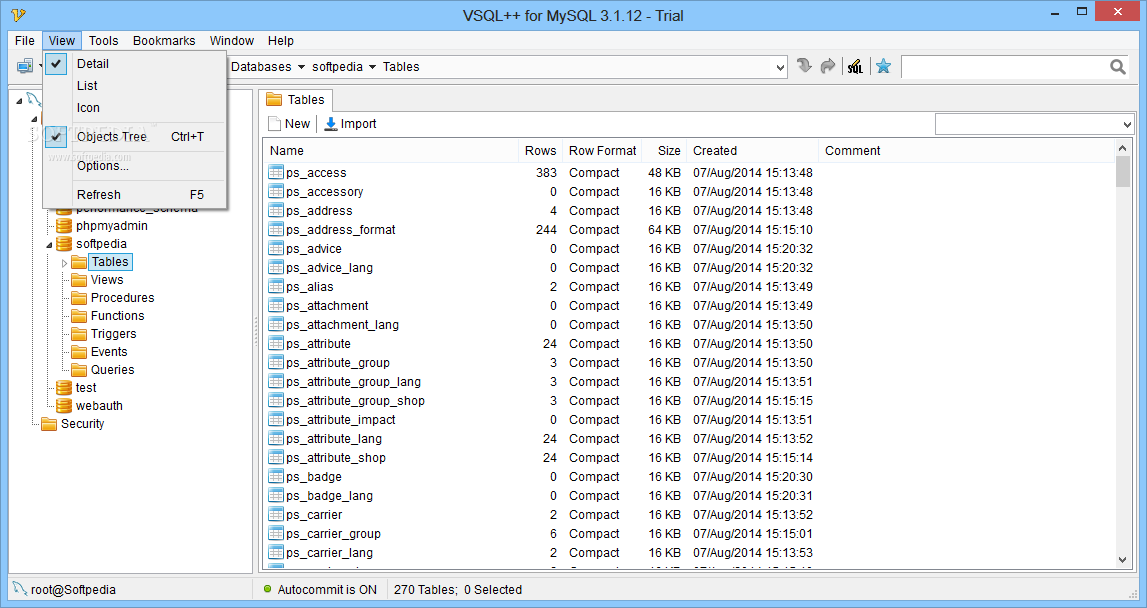Screen dimensions: 1147x608
Task: Click the ps_badge table icon
Action: (x=276, y=476)
